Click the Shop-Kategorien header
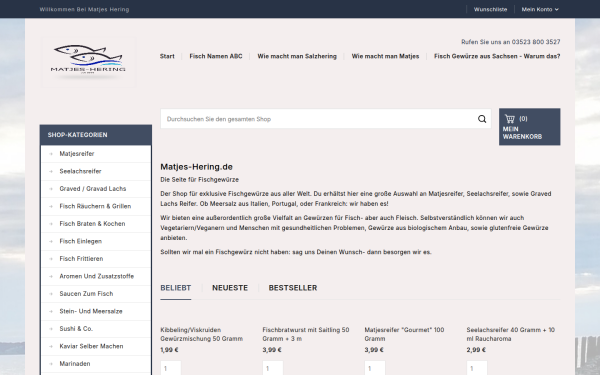 (96, 135)
